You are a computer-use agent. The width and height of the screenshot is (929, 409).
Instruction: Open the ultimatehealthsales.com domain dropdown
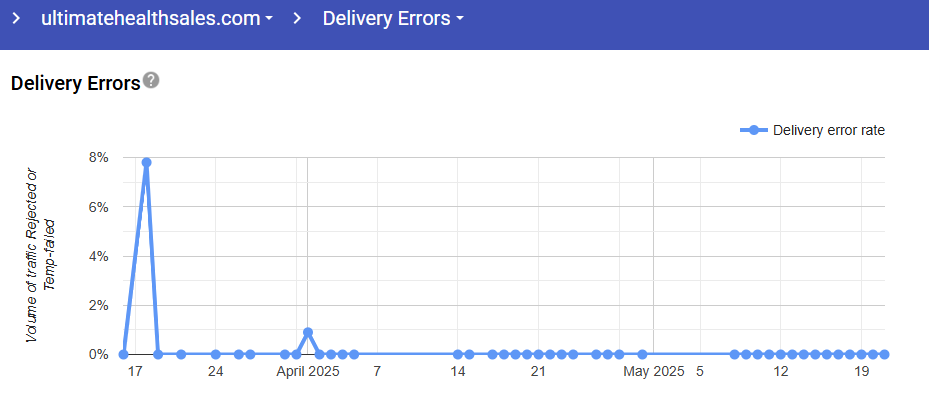(x=157, y=19)
